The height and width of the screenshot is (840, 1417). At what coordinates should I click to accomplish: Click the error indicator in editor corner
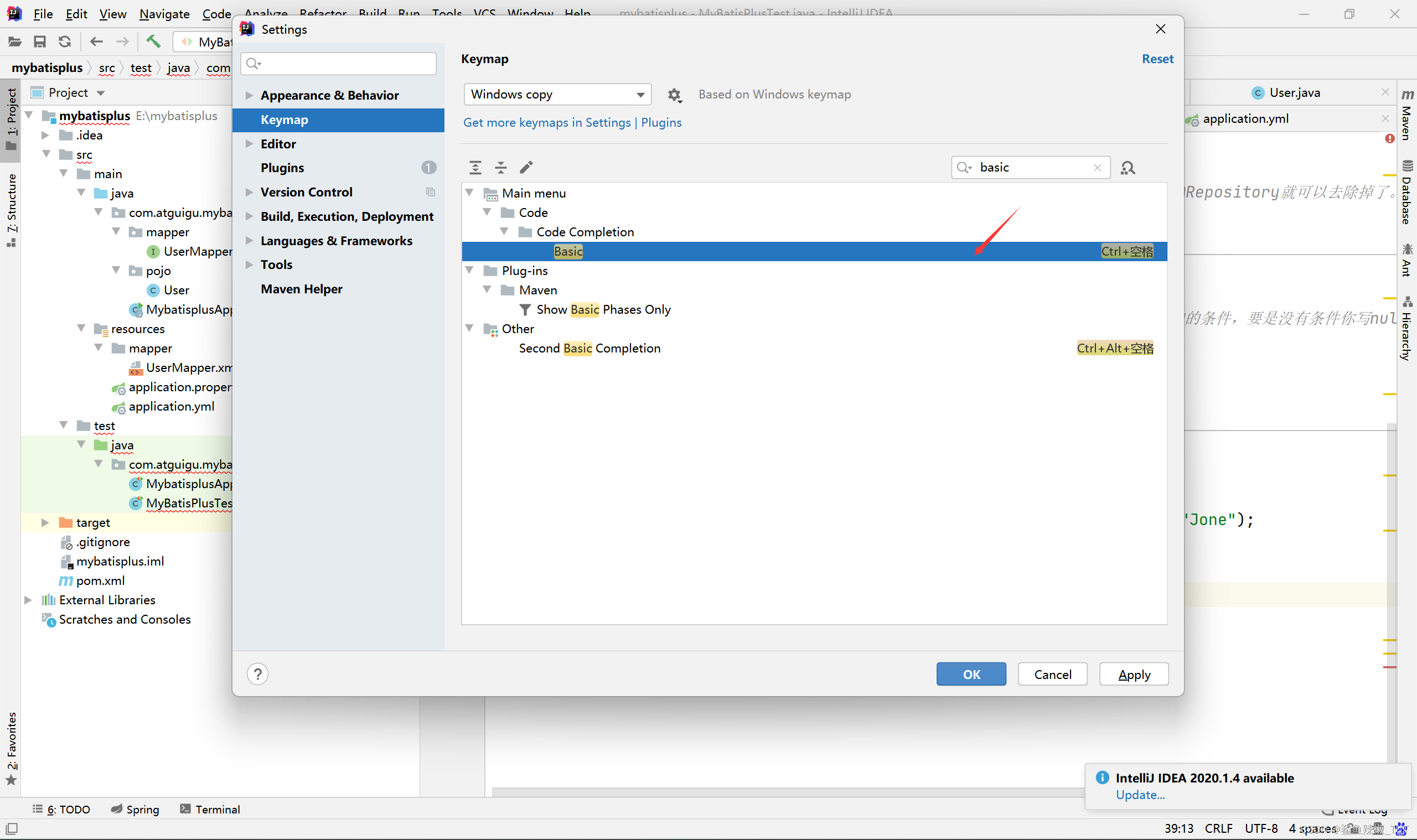(1389, 139)
